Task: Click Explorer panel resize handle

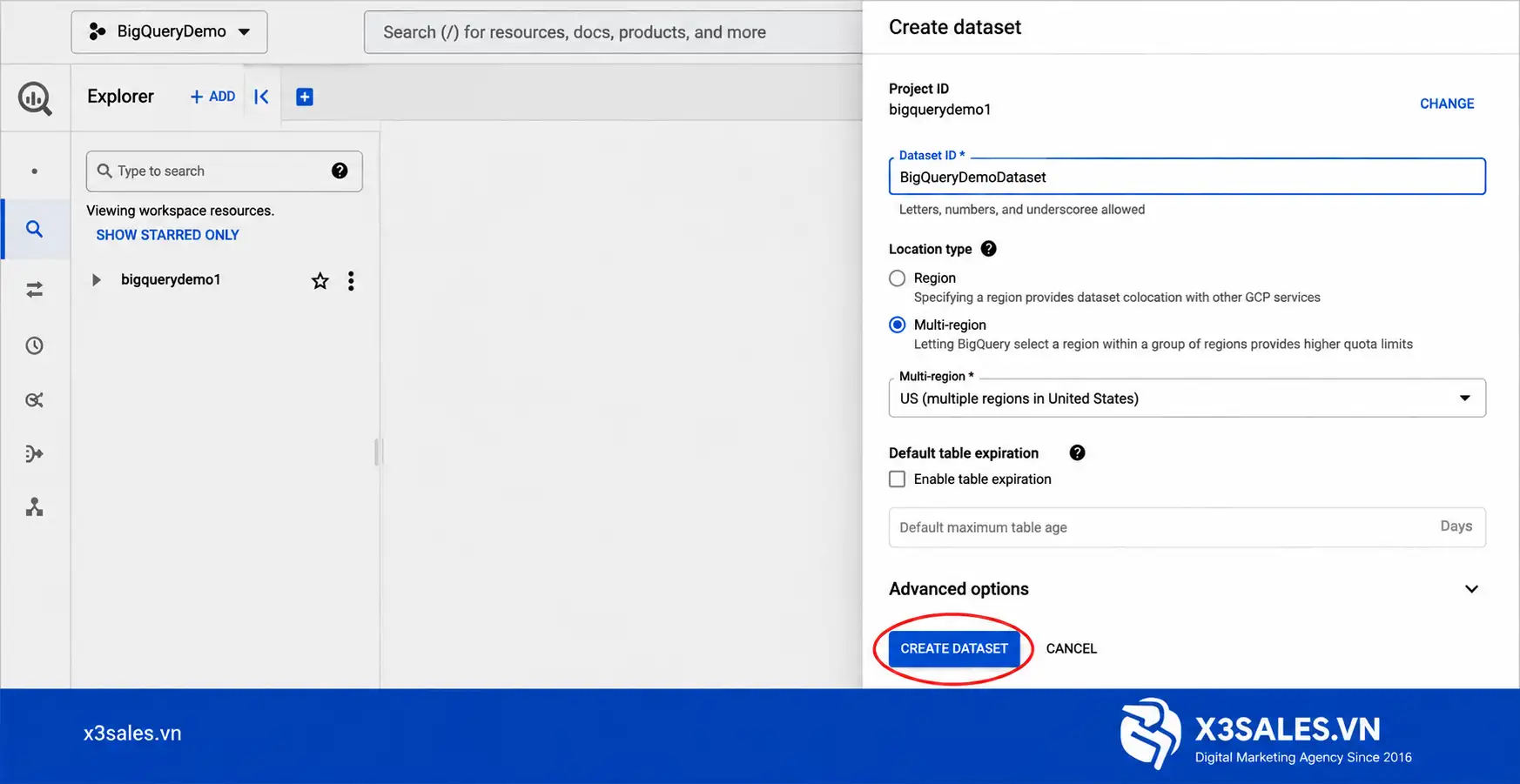Action: pos(378,452)
